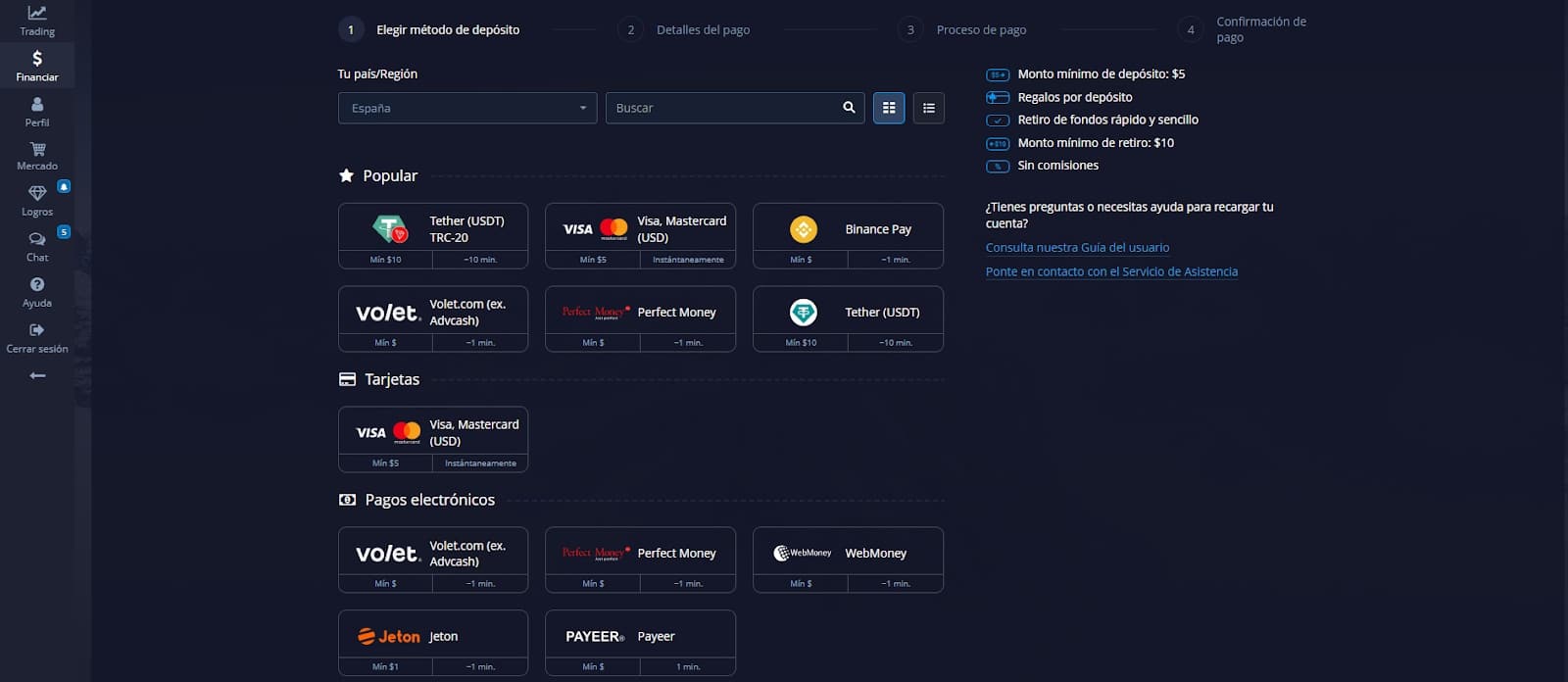Click "Mín $1" on the Jeton card
The width and height of the screenshot is (1568, 682).
click(385, 667)
